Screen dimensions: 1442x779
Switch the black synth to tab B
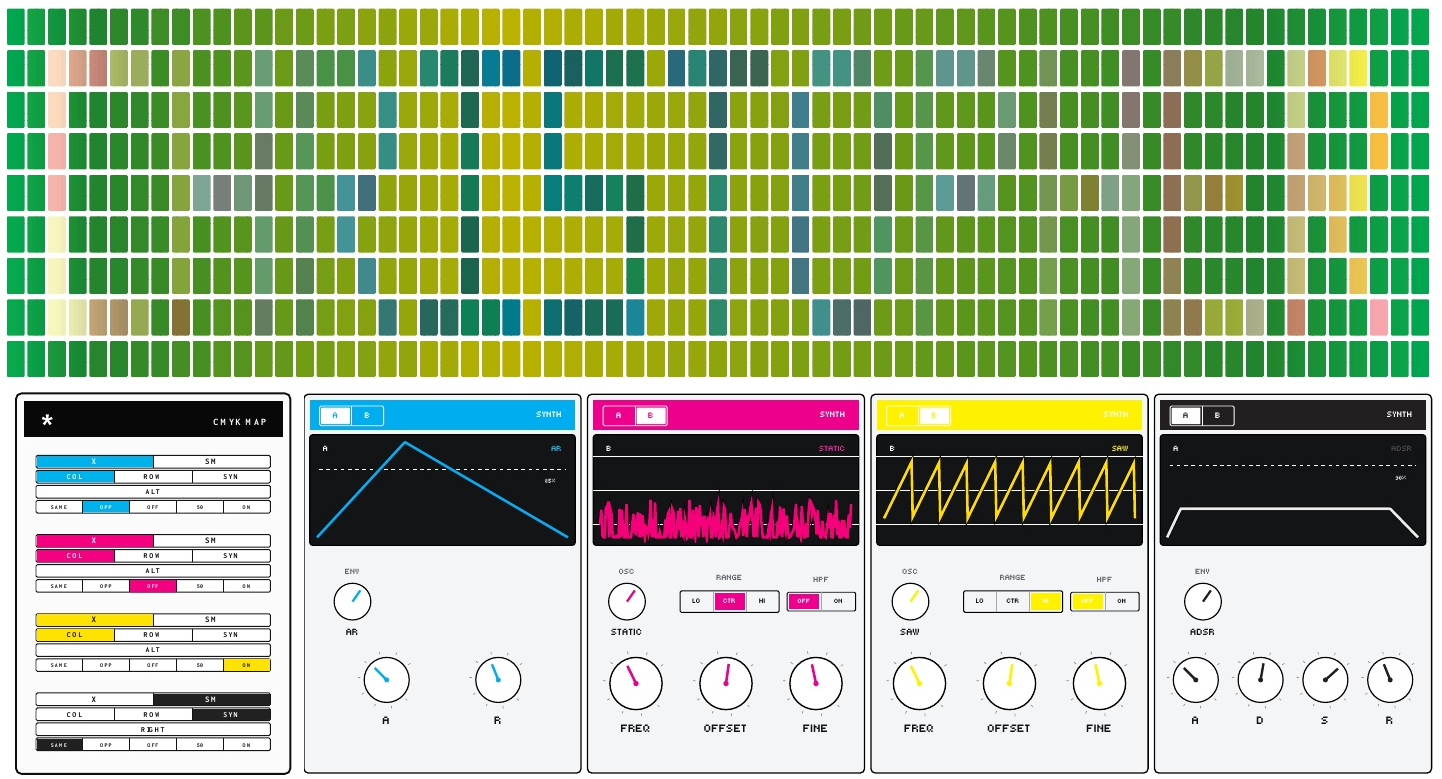pyautogui.click(x=1217, y=415)
